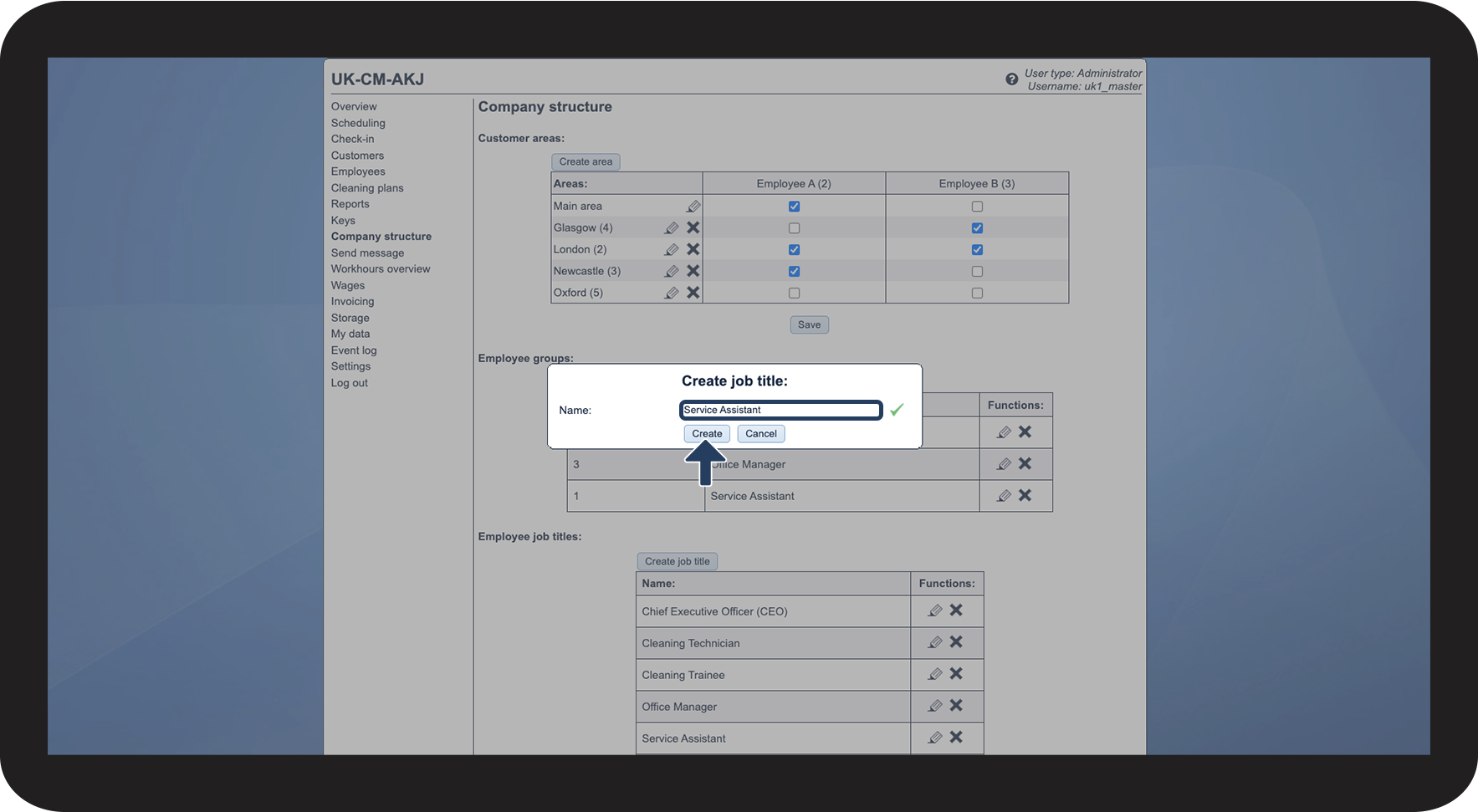Cancel the Create job title dialog
The height and width of the screenshot is (812, 1478).
pos(761,434)
